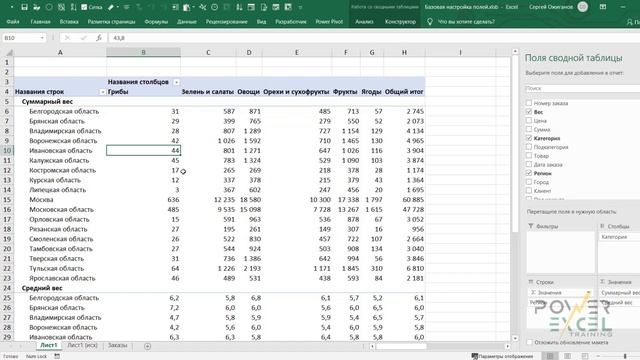Open the Конструктор pivot table tab
640x360 pixels.
(400, 22)
